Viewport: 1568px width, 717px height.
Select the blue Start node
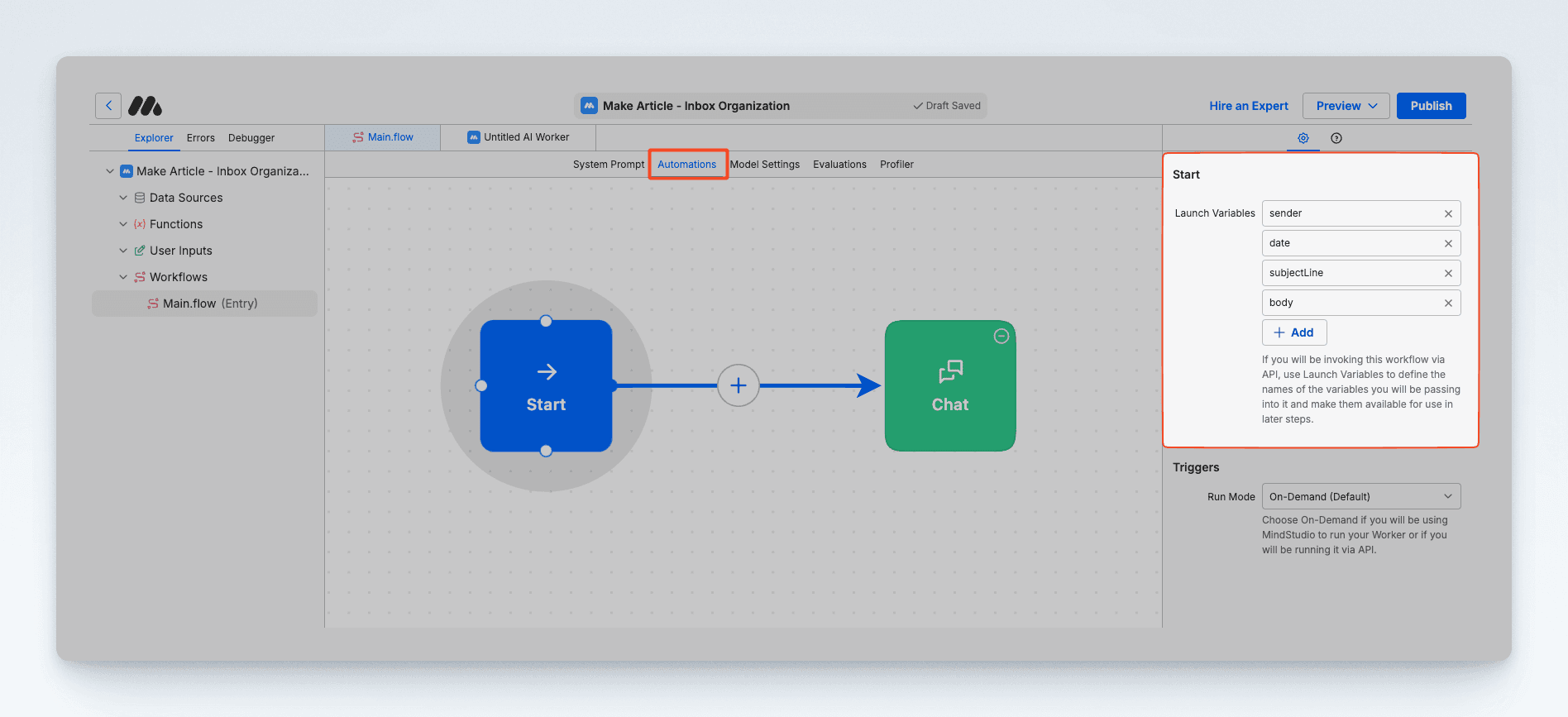546,386
